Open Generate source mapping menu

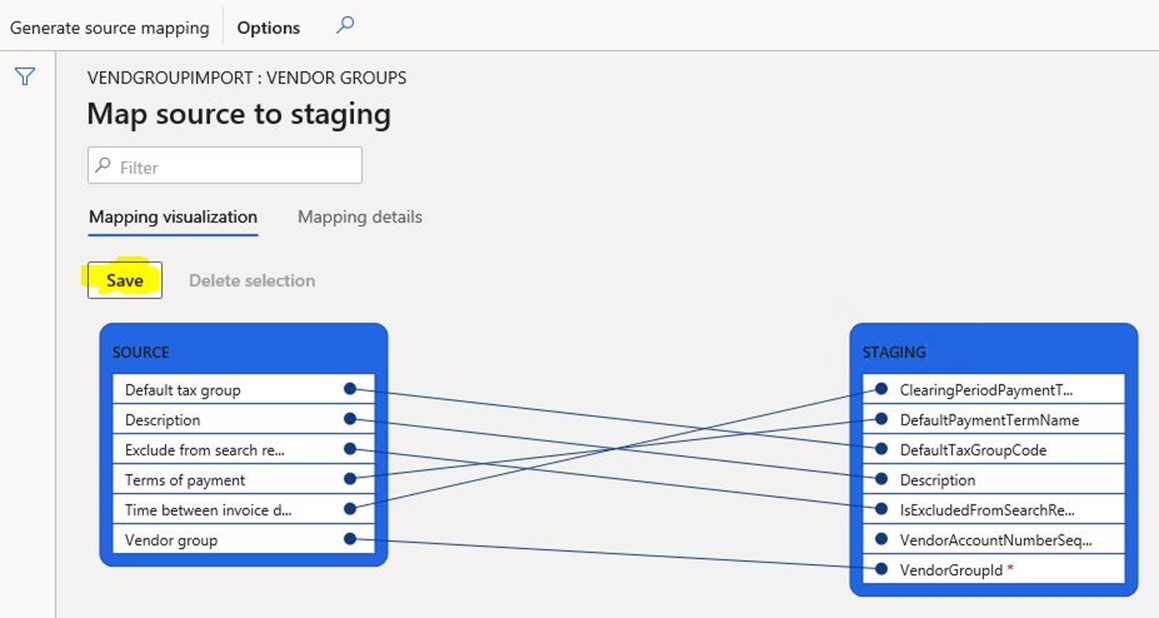[x=109, y=28]
